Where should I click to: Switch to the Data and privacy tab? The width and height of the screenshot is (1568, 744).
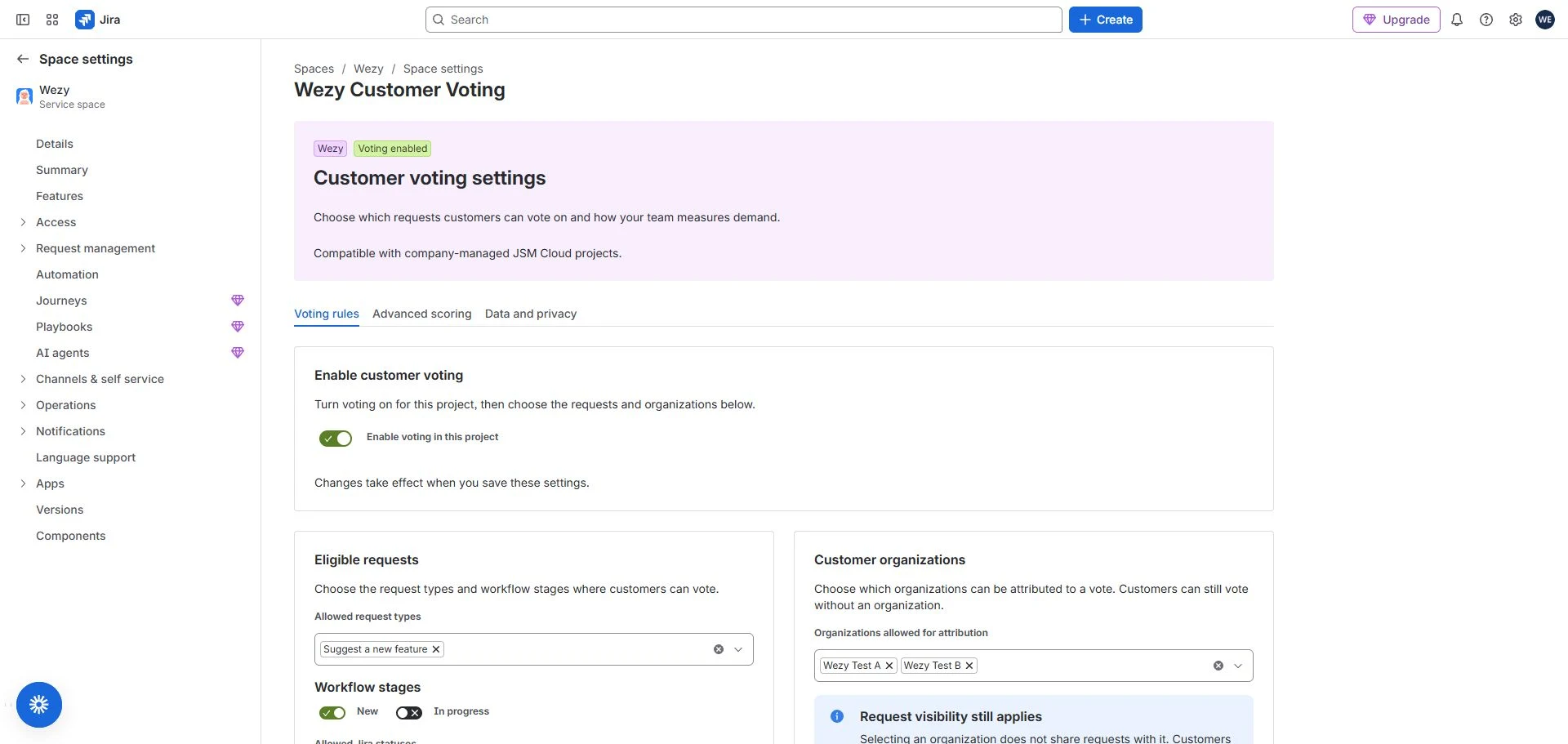[531, 314]
